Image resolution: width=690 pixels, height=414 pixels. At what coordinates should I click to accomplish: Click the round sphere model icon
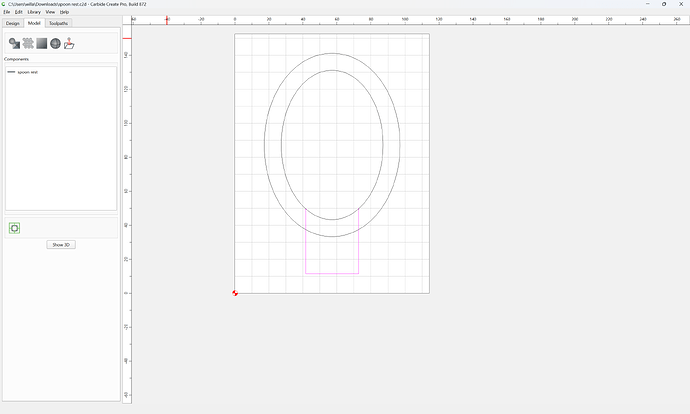point(55,43)
